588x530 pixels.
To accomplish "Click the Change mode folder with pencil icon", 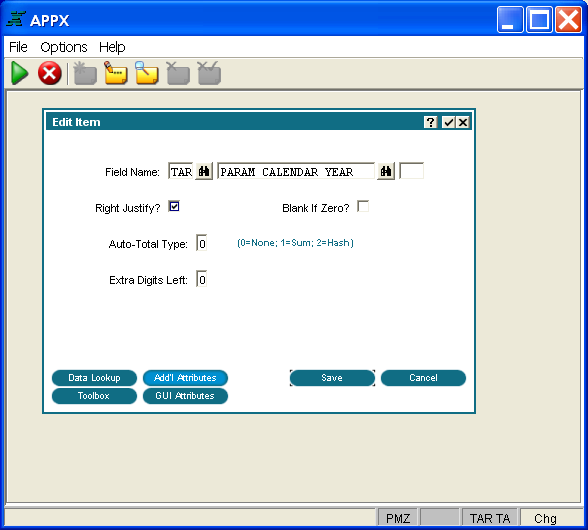I will click(116, 73).
